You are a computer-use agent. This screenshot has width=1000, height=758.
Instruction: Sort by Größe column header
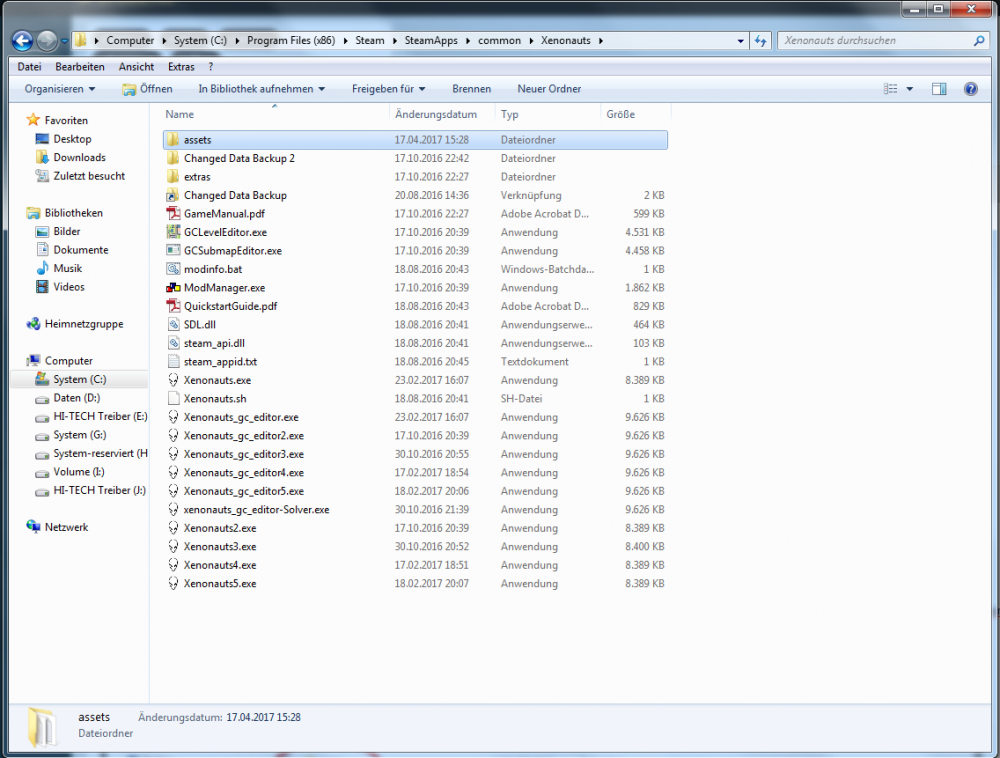636,114
